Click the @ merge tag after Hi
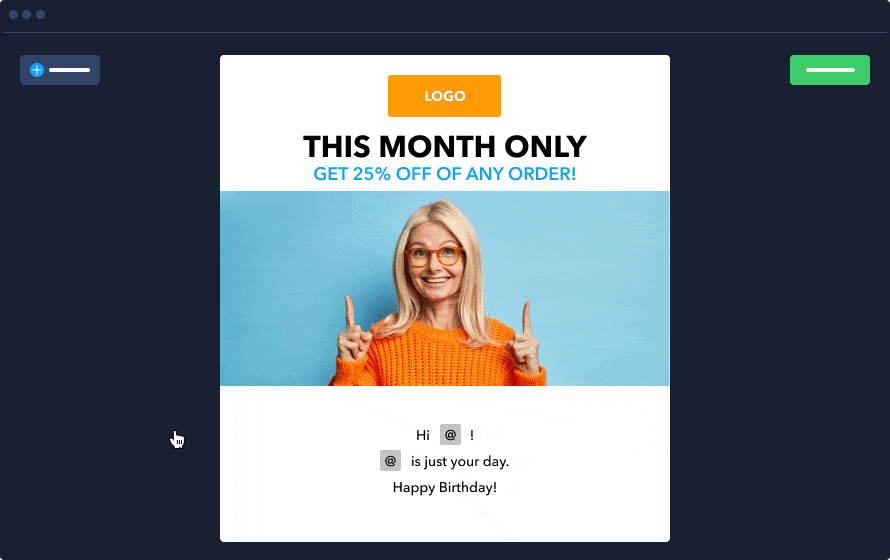Viewport: 890px width, 560px height. [450, 435]
